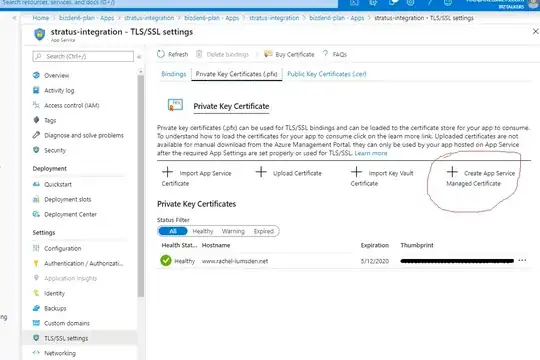Select the Warning status filter
Screen dimensions: 540x360
pos(233,231)
